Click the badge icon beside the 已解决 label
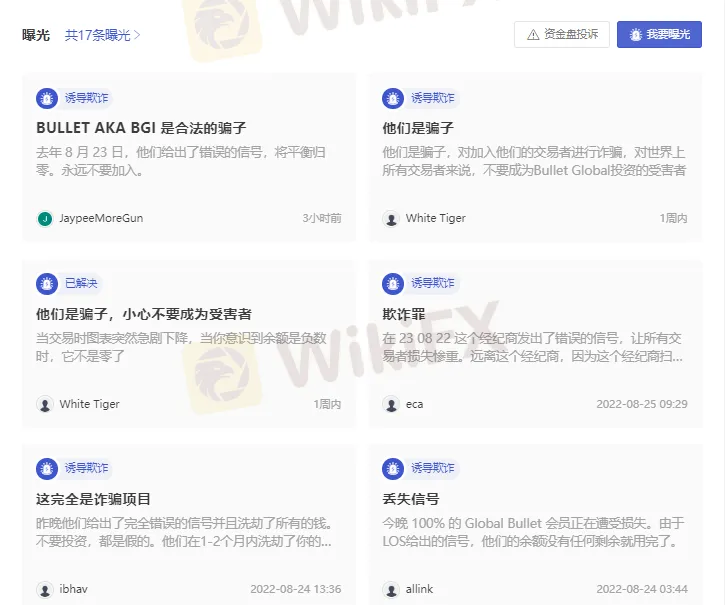This screenshot has width=725, height=605. pos(47,284)
